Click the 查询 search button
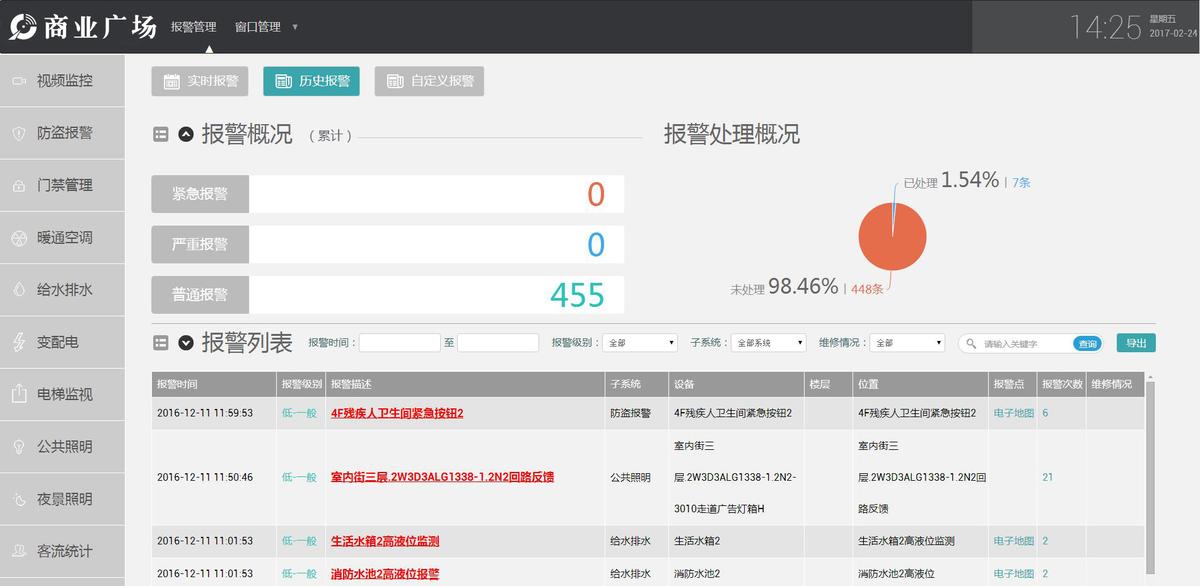 [x=1086, y=342]
